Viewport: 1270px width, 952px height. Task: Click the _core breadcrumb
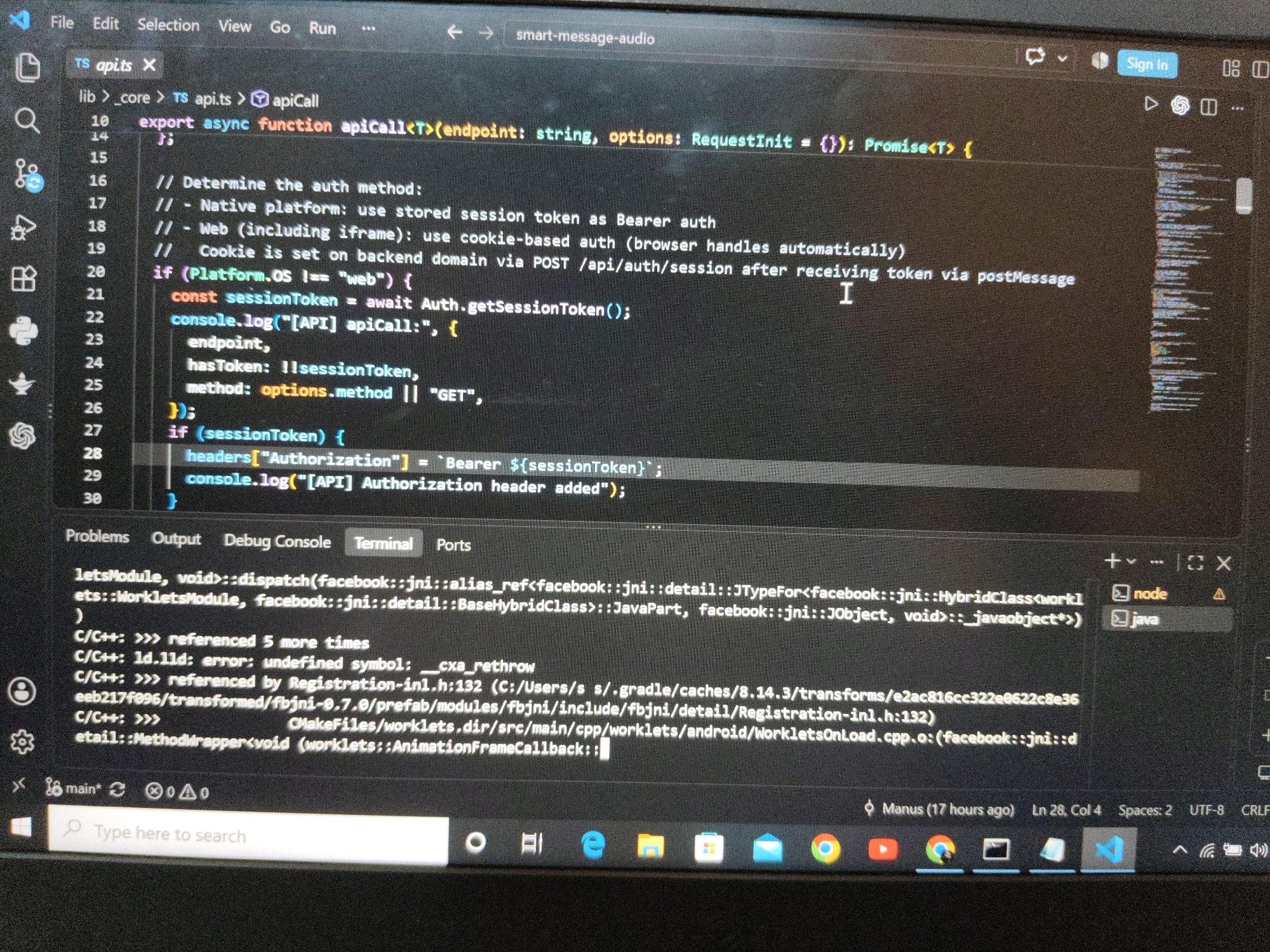133,98
